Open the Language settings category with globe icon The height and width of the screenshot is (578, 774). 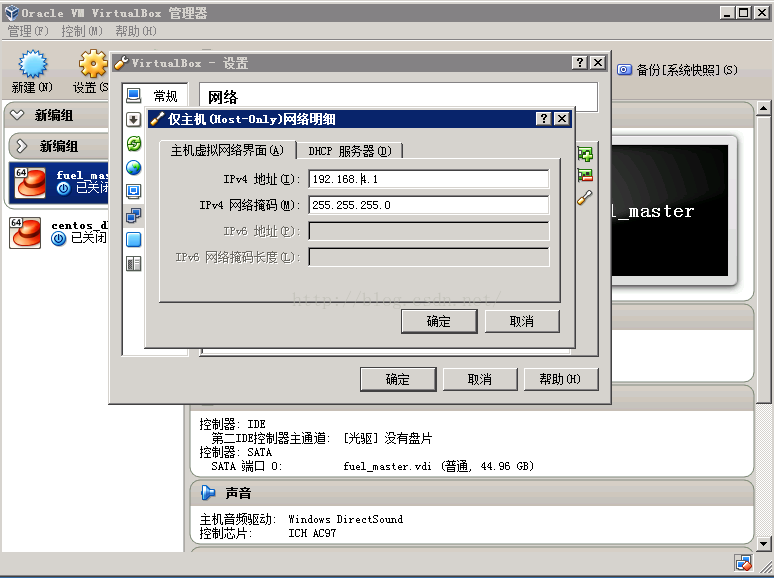pos(133,168)
